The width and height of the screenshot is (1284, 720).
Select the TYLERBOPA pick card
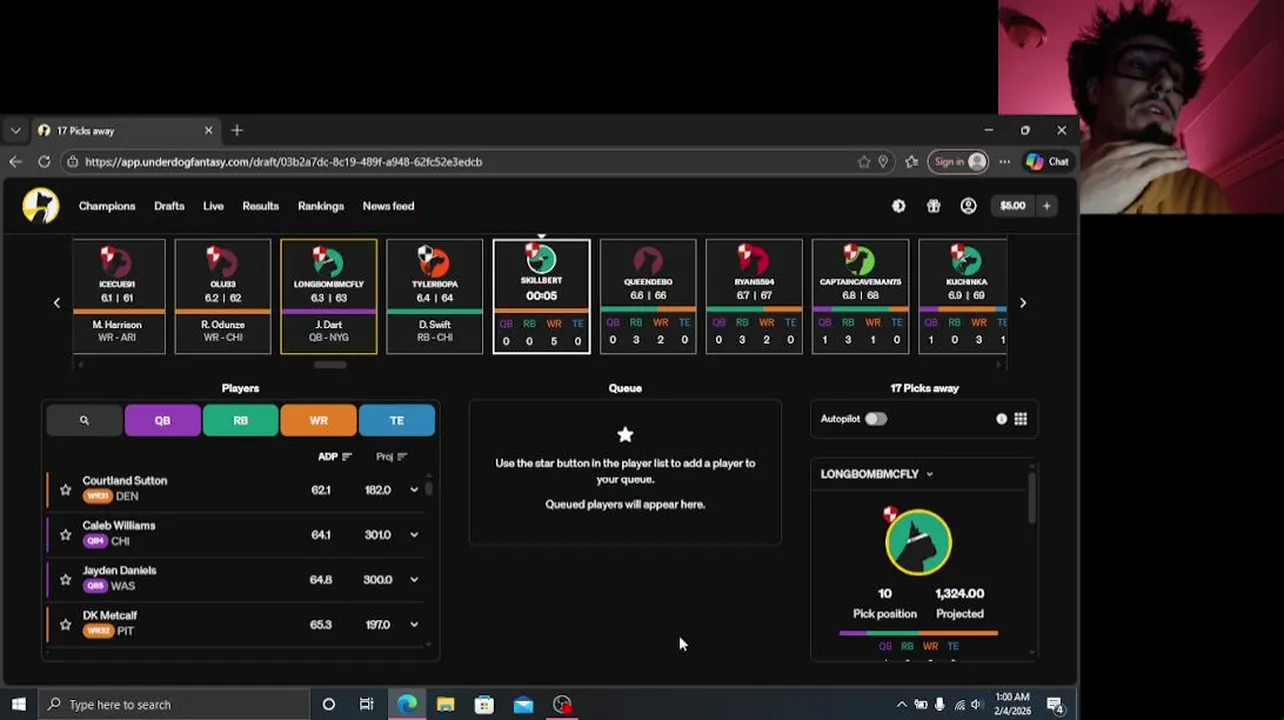434,297
